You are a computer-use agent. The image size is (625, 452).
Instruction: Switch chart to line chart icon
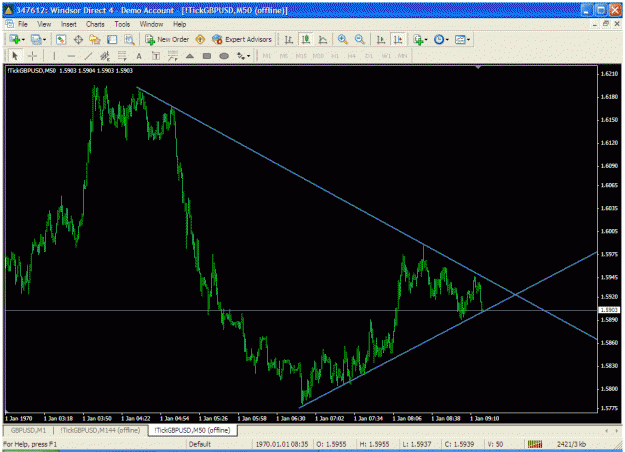coord(323,39)
